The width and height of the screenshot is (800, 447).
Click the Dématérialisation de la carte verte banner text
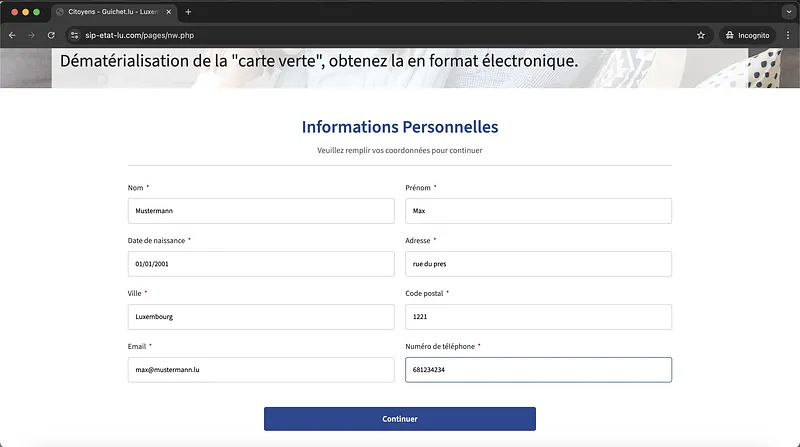pos(319,61)
